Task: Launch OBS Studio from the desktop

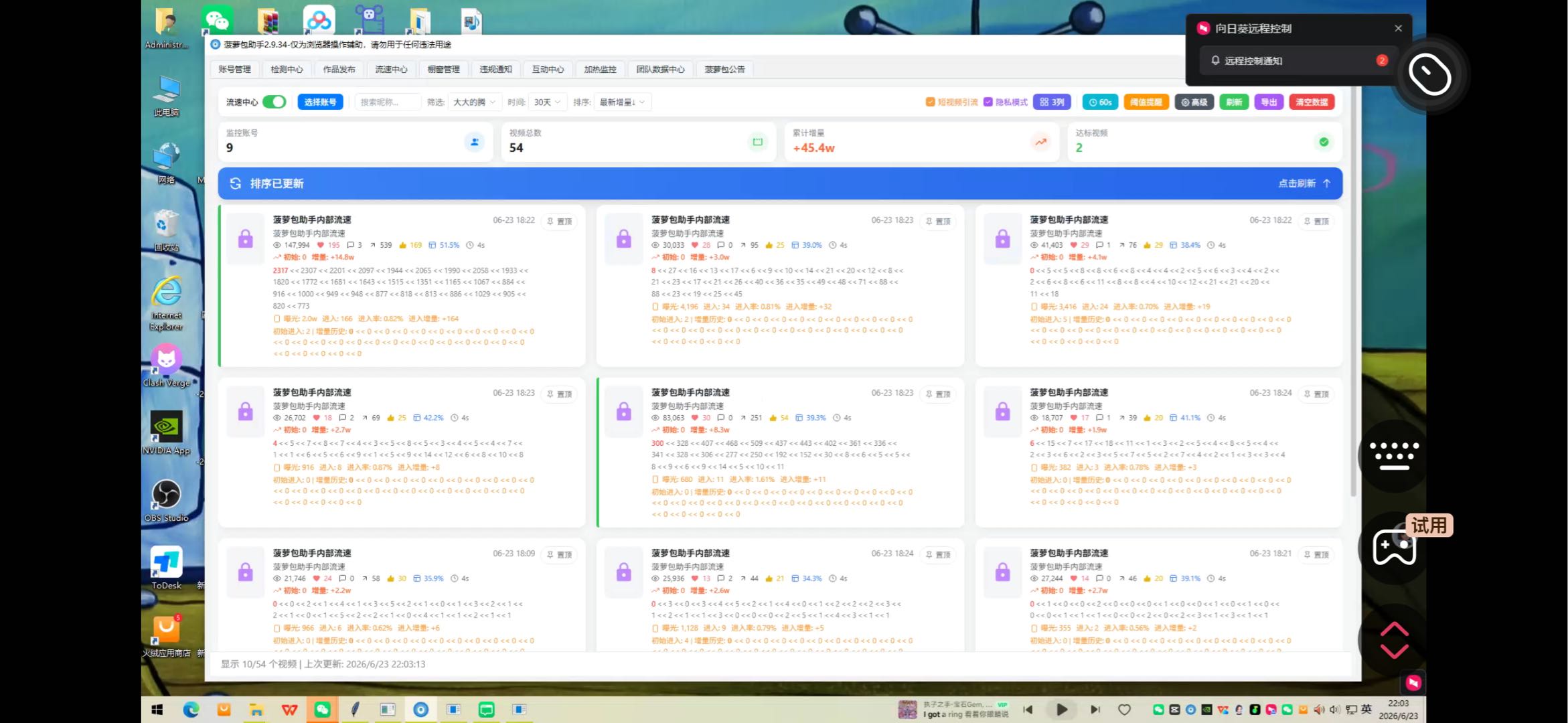Action: tap(166, 501)
